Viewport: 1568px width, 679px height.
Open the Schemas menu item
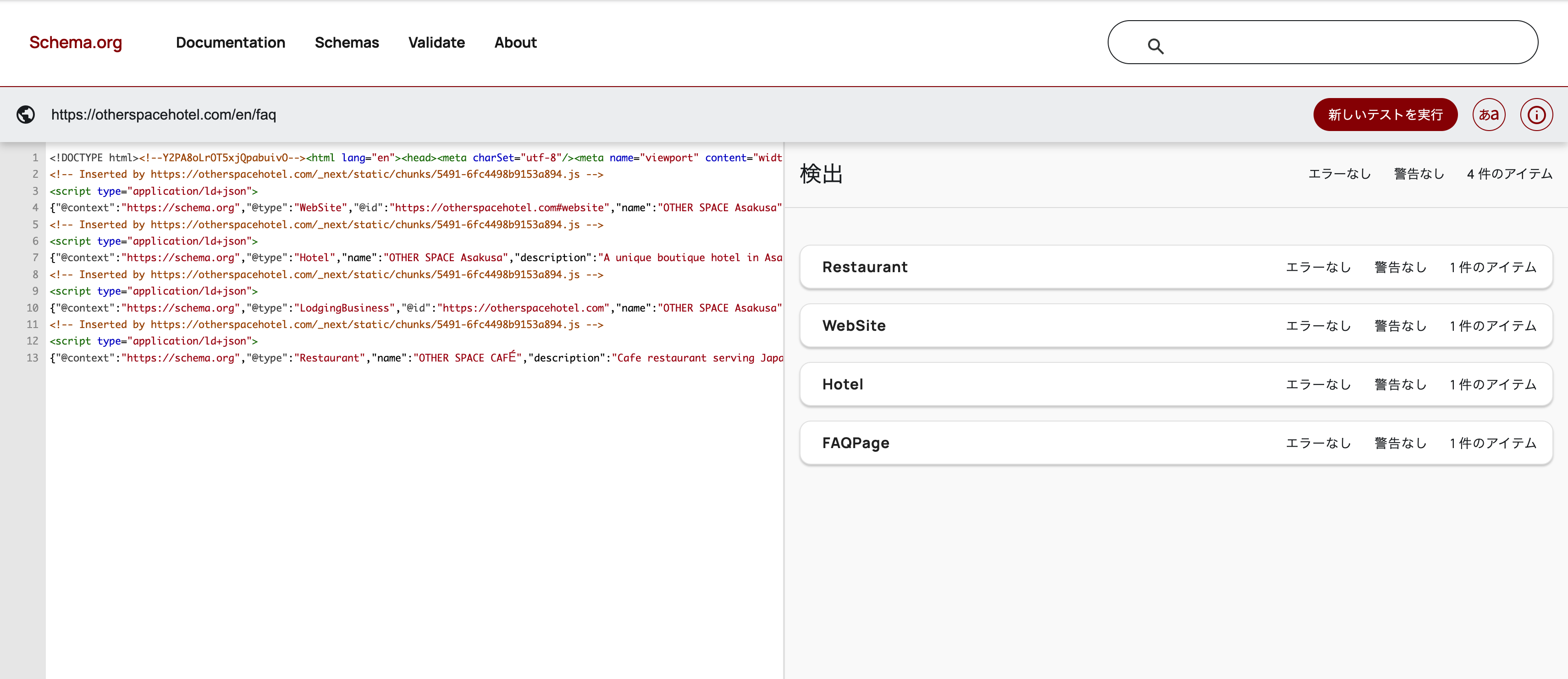pos(346,43)
